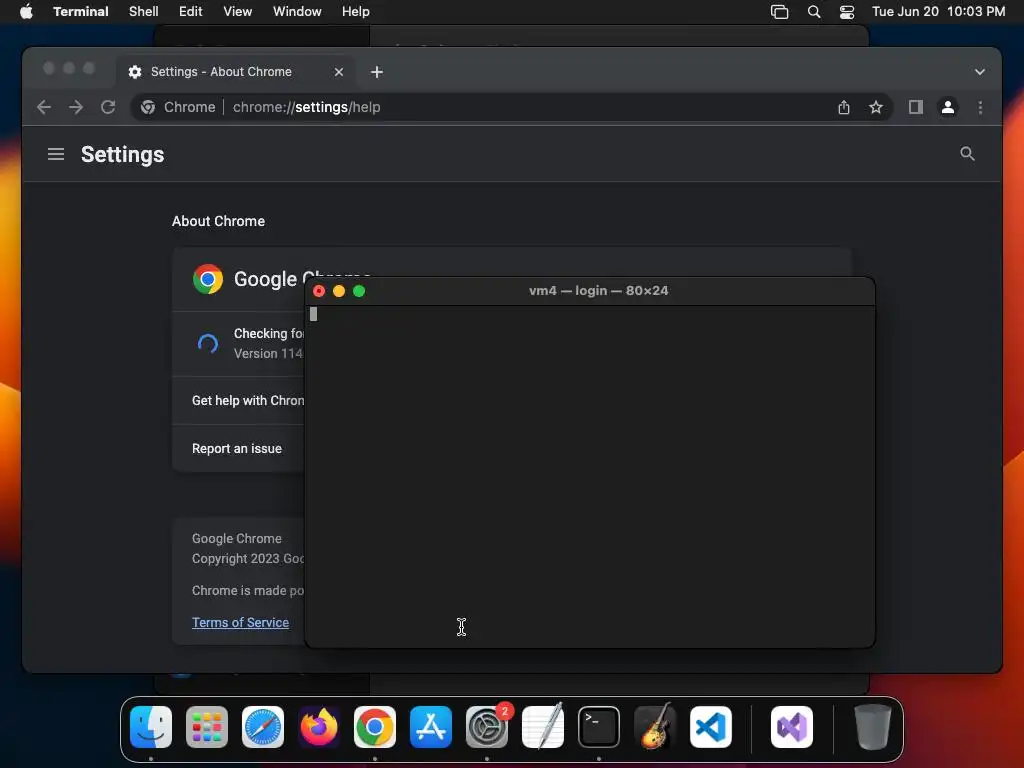Open Finder from the Dock
This screenshot has width=1024, height=768.
151,727
